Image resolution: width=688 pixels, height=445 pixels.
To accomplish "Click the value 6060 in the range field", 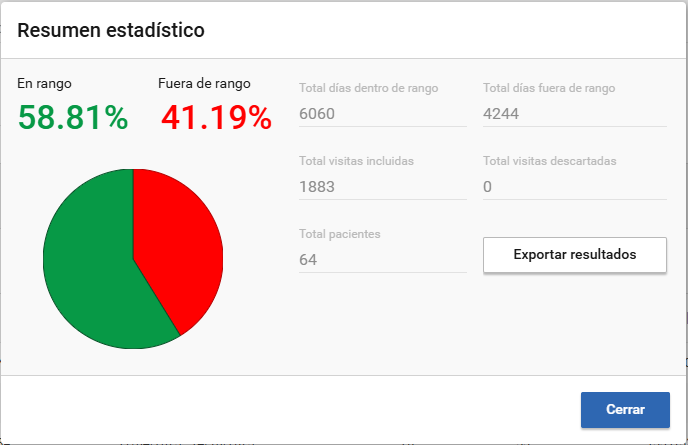I will click(317, 114).
